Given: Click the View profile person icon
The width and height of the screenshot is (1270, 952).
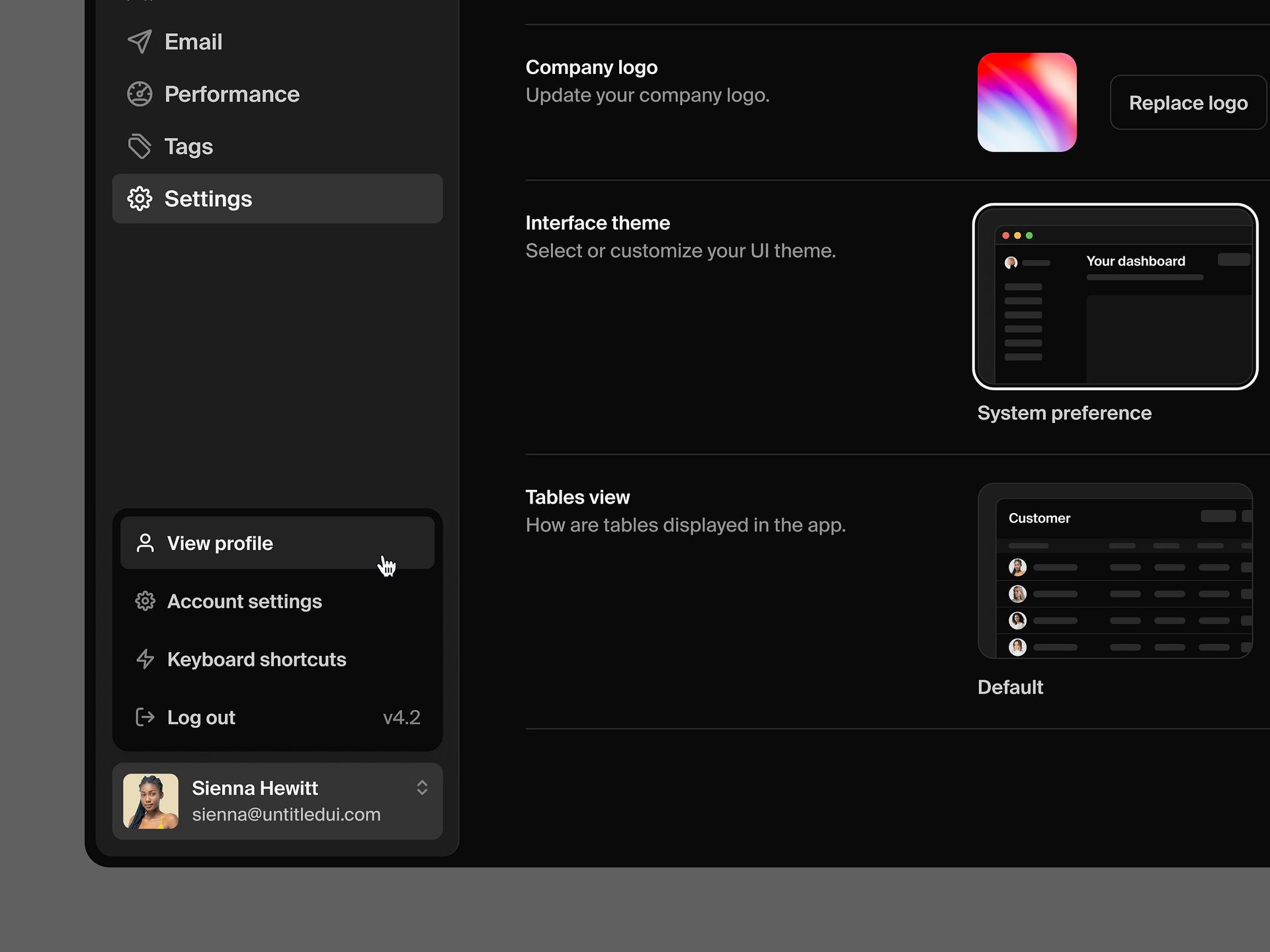Looking at the screenshot, I should pos(145,543).
